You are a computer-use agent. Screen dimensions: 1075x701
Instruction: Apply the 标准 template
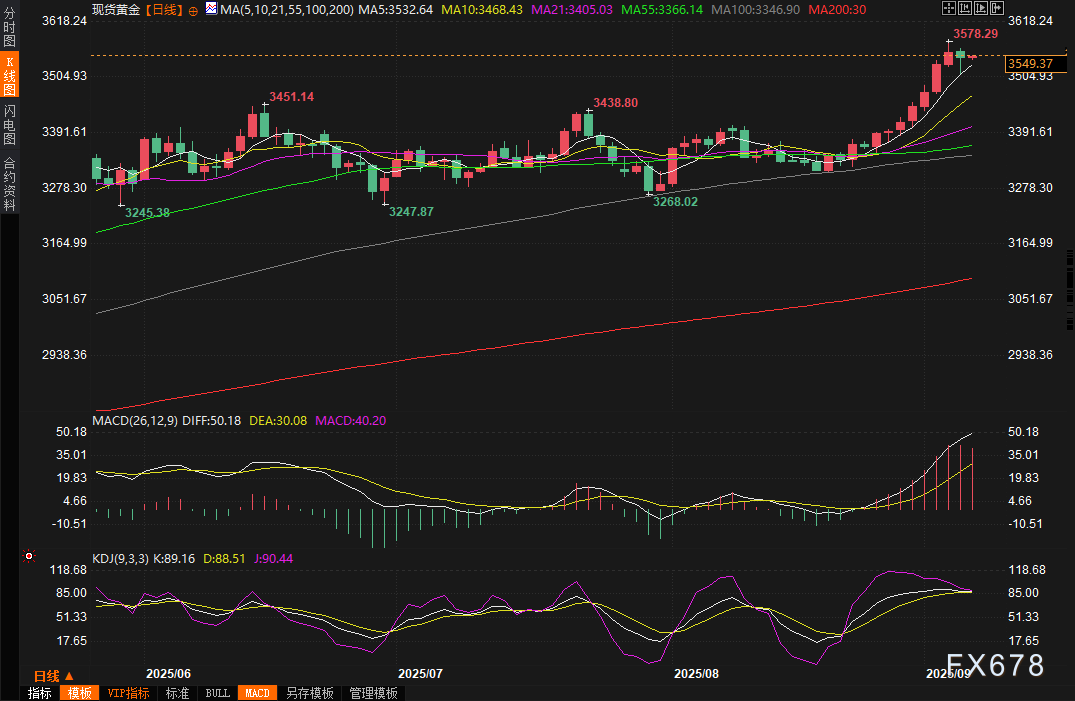177,693
